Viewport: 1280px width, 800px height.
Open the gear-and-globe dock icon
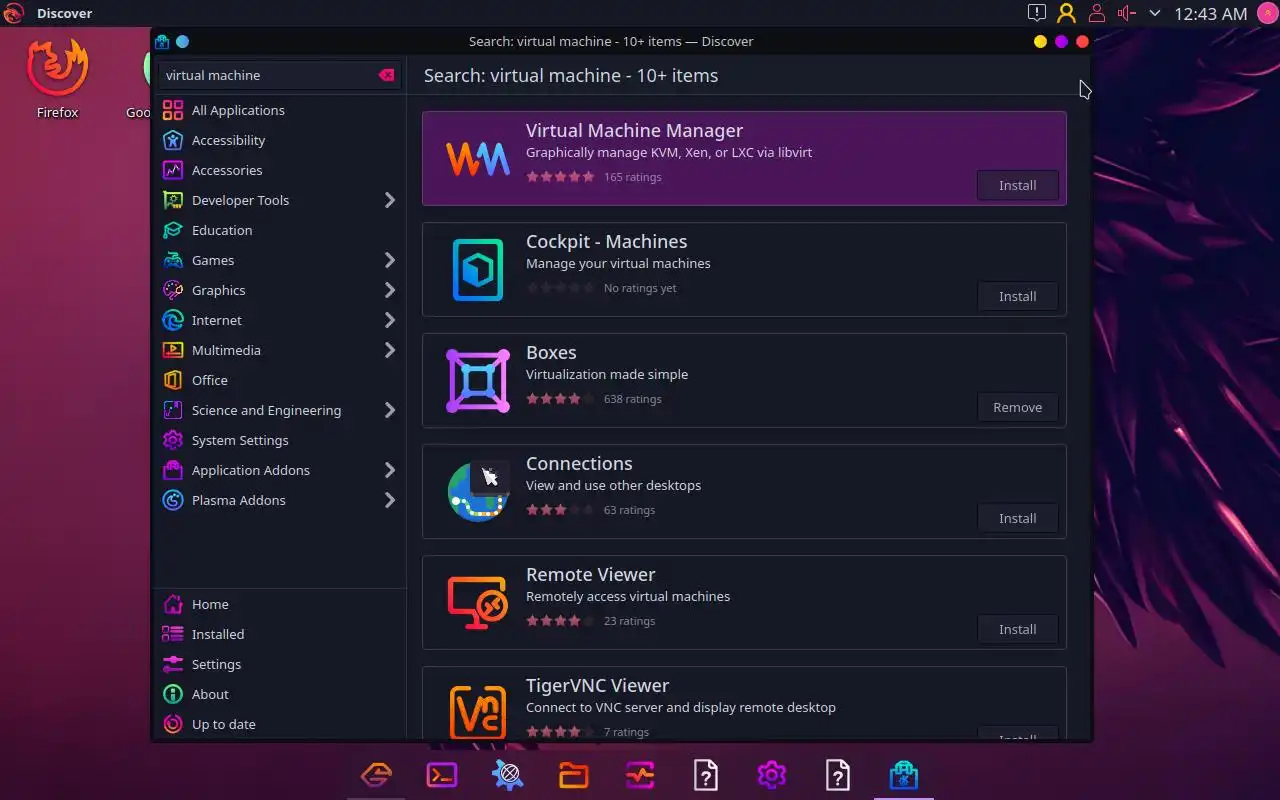[x=508, y=775]
